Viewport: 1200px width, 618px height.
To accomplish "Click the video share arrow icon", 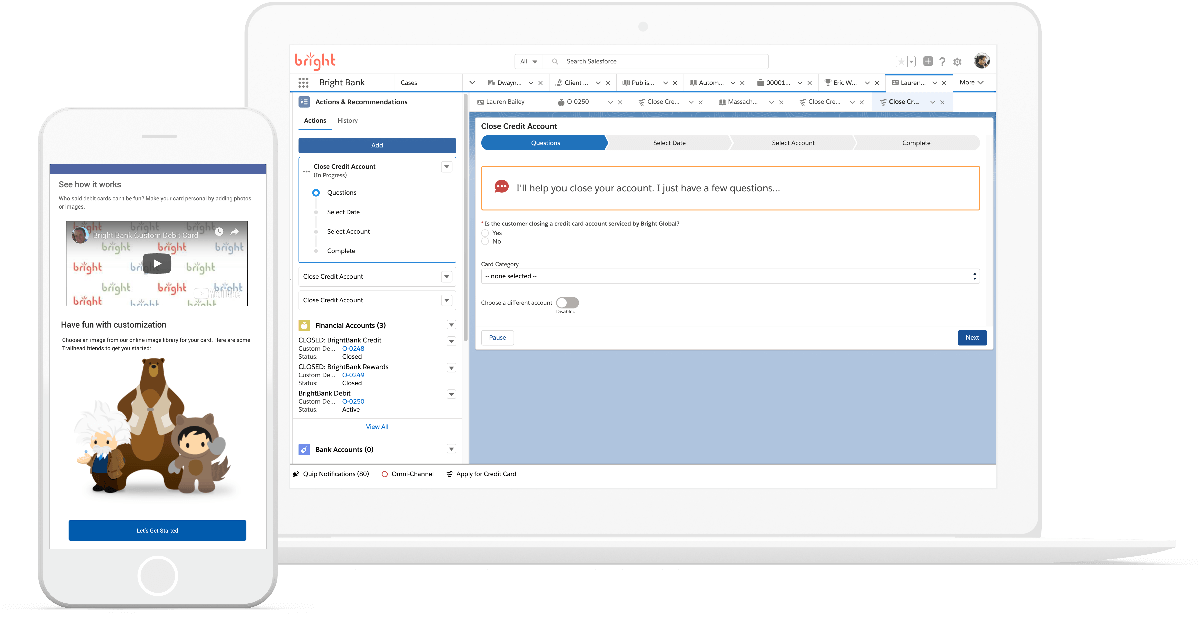I will pyautogui.click(x=236, y=232).
